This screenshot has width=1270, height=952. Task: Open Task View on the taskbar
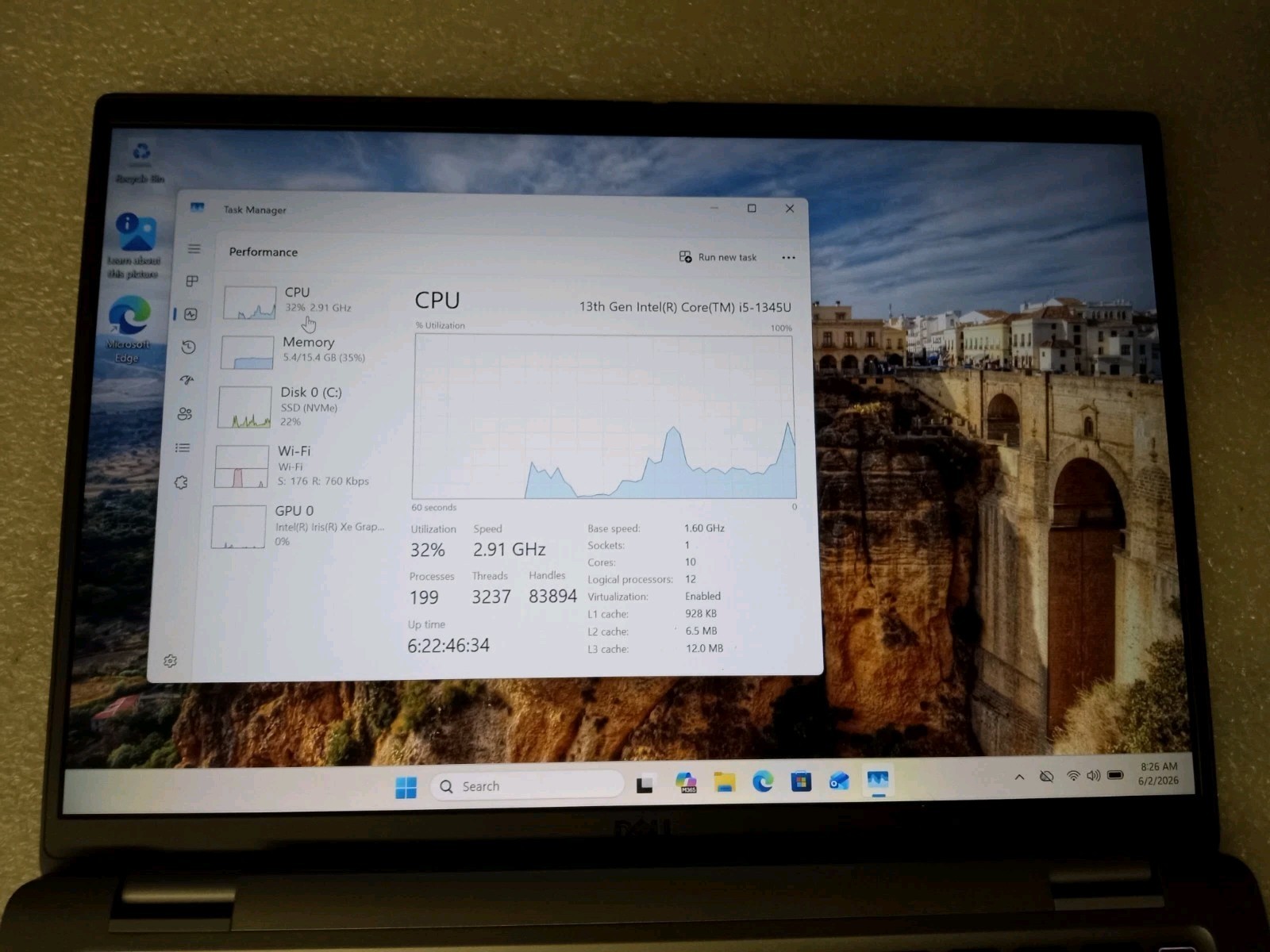[645, 785]
